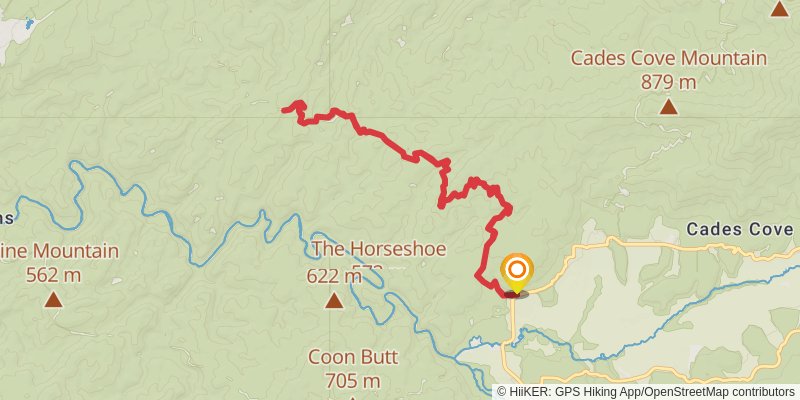This screenshot has height=400, width=800.
Task: Open the HiiKER OpenStreetMap contributors attribution
Action: [x=645, y=391]
